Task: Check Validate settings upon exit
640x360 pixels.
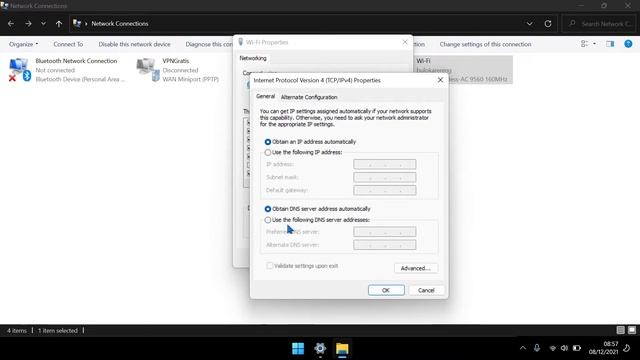Action: (x=270, y=266)
